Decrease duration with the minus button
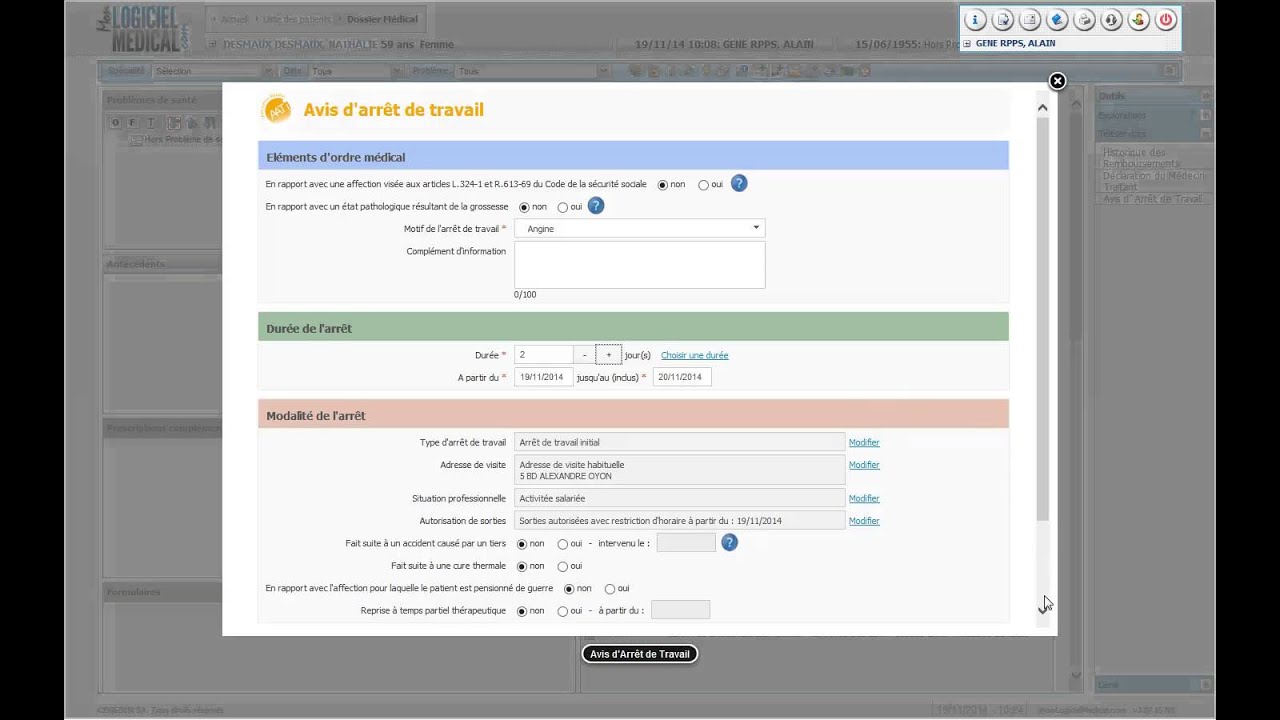Screen dimensions: 1280x720 click(585, 355)
